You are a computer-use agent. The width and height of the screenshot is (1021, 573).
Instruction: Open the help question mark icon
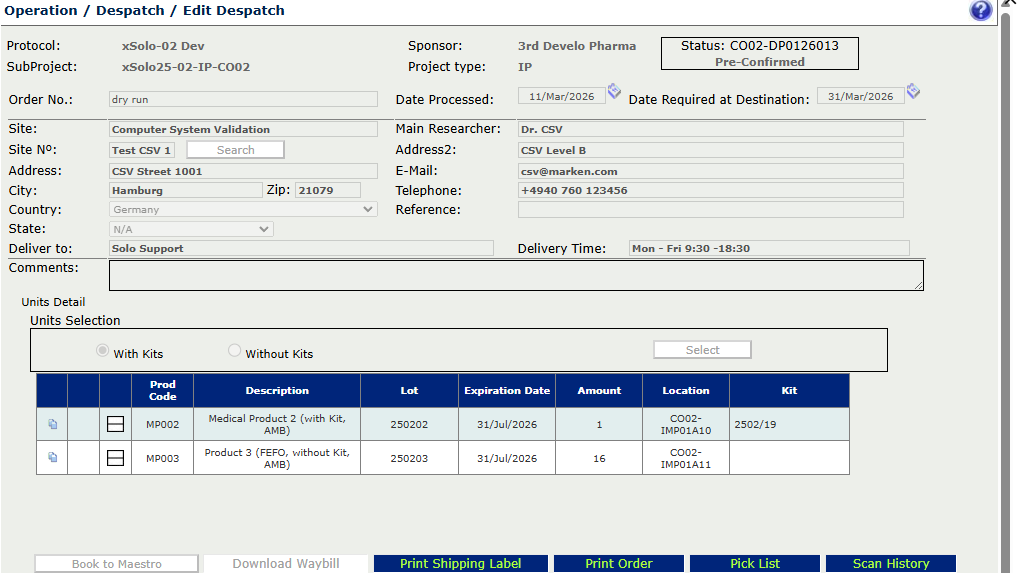(x=980, y=11)
